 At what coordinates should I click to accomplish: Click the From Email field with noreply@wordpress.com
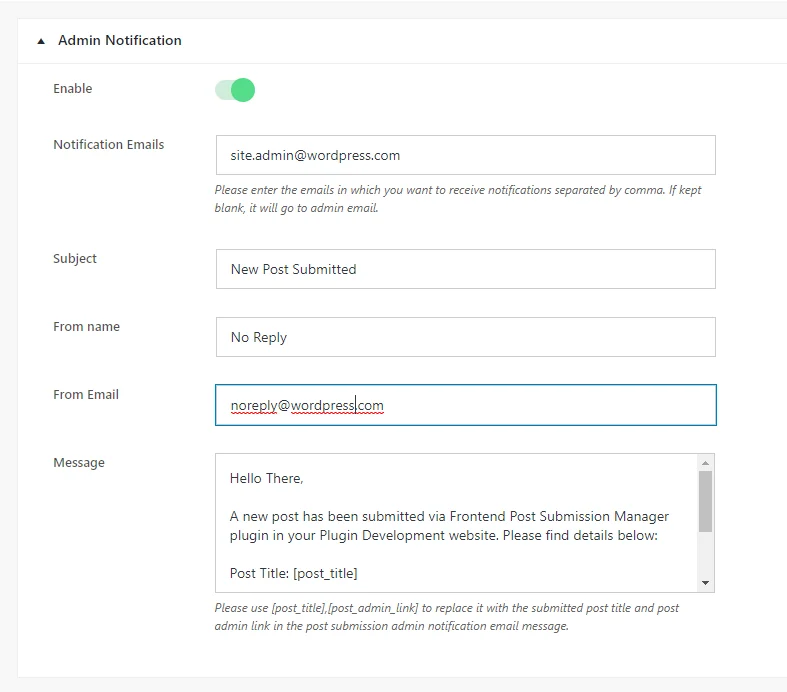[465, 405]
